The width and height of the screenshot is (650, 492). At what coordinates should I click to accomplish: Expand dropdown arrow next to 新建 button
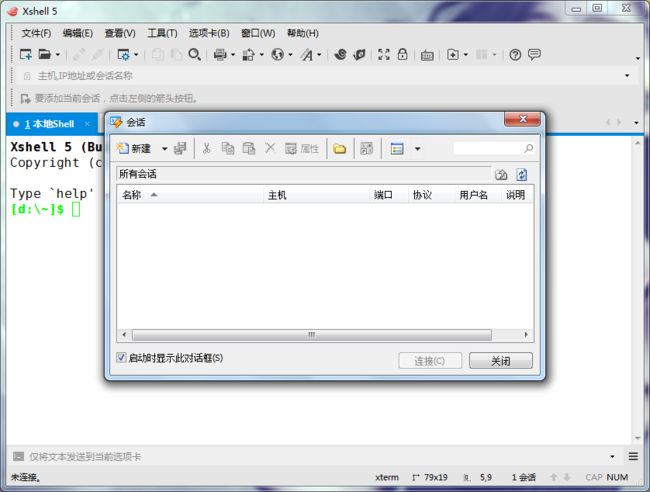tap(164, 148)
